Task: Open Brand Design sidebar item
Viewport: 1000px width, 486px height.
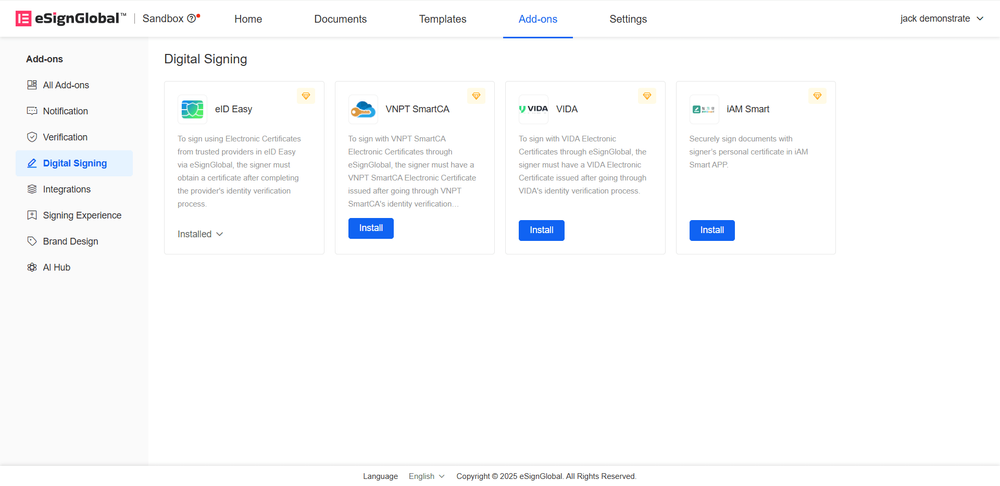Action: [70, 241]
